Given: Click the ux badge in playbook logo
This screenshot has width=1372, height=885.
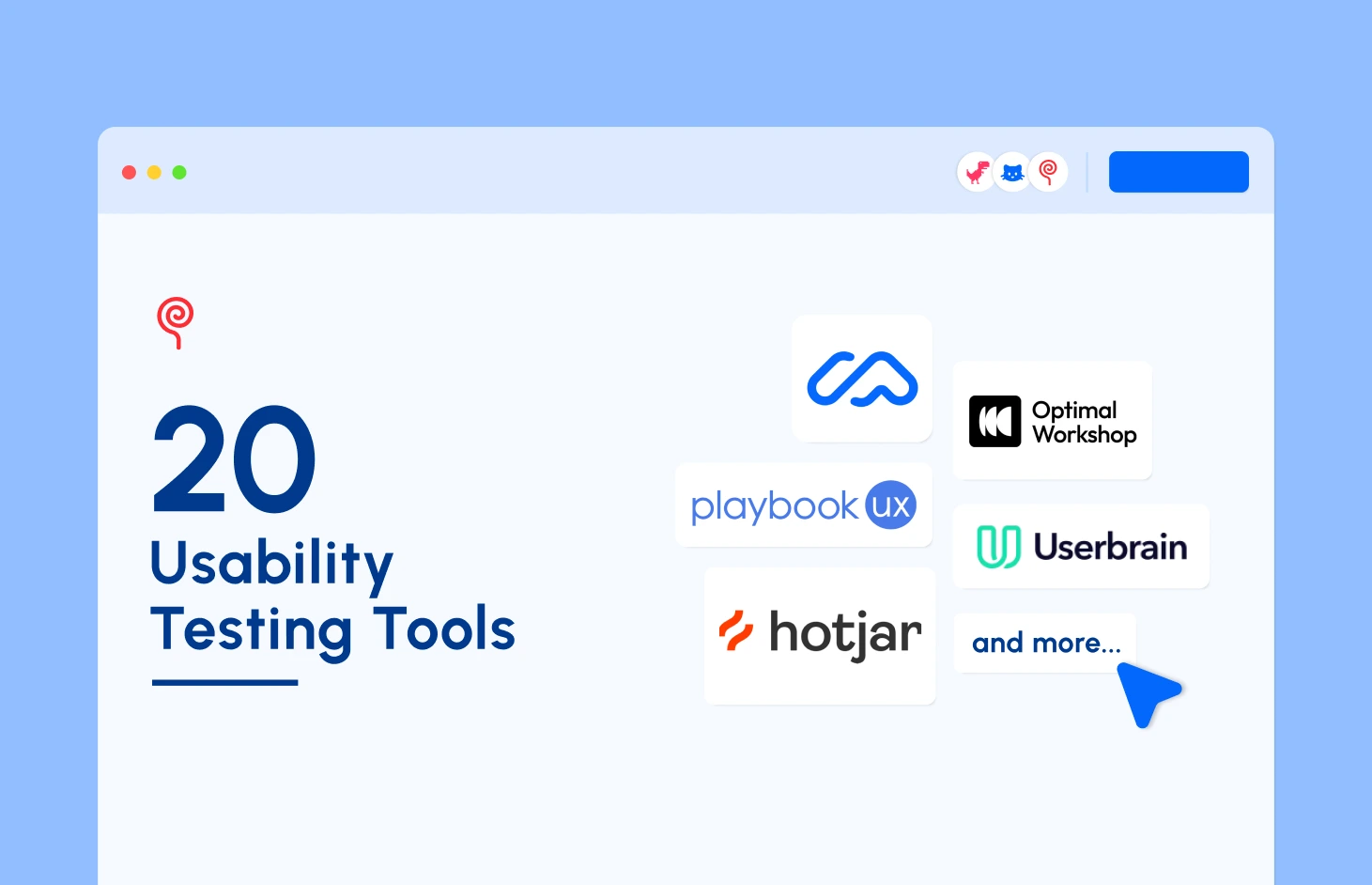Looking at the screenshot, I should (x=890, y=505).
